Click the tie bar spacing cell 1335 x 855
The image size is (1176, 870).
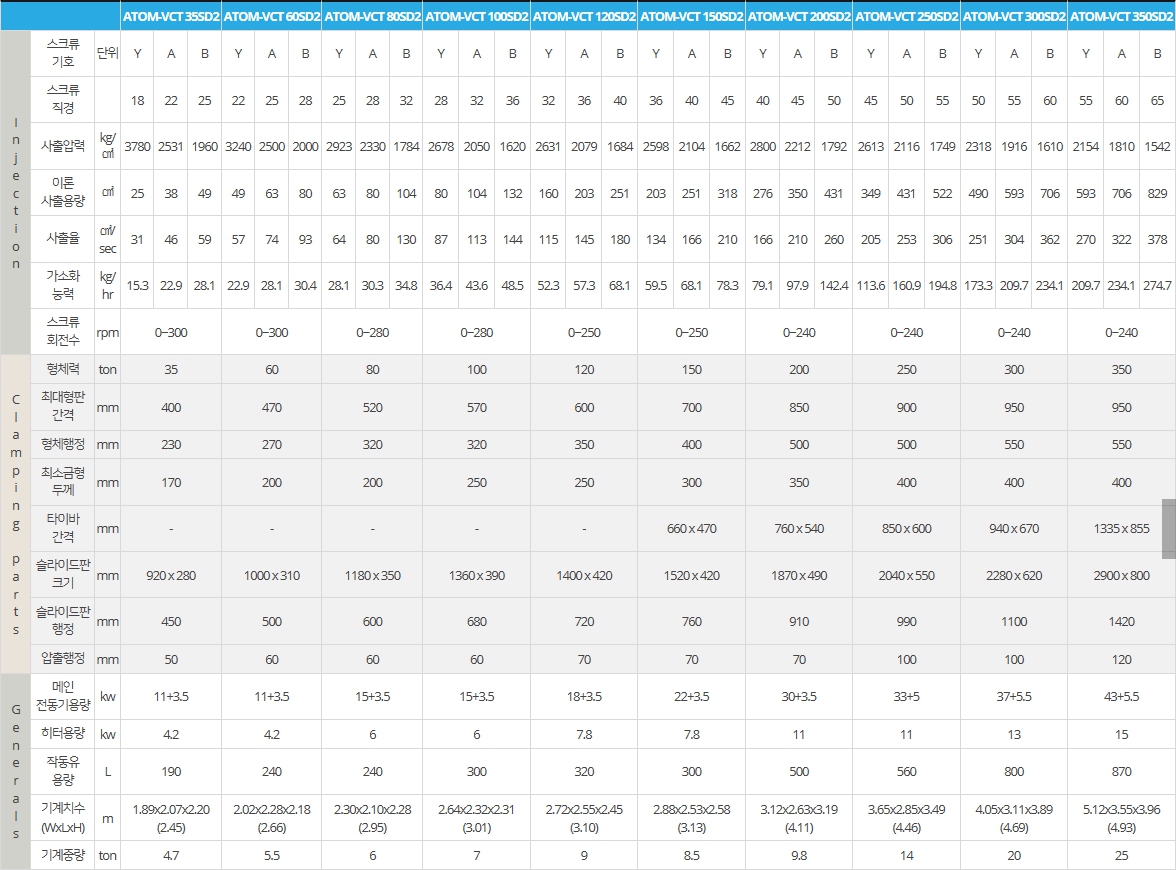1121,529
